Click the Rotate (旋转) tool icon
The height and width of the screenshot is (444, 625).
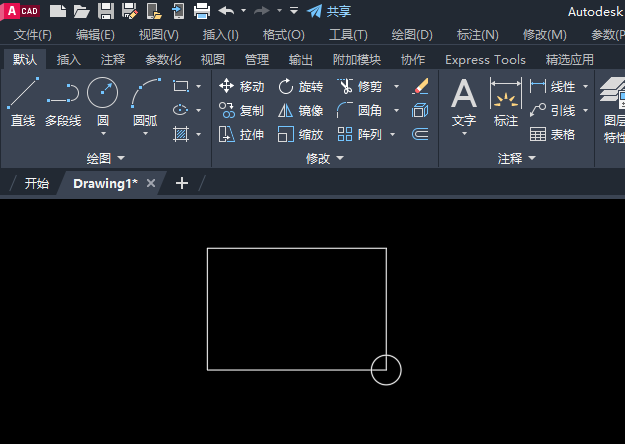click(285, 86)
